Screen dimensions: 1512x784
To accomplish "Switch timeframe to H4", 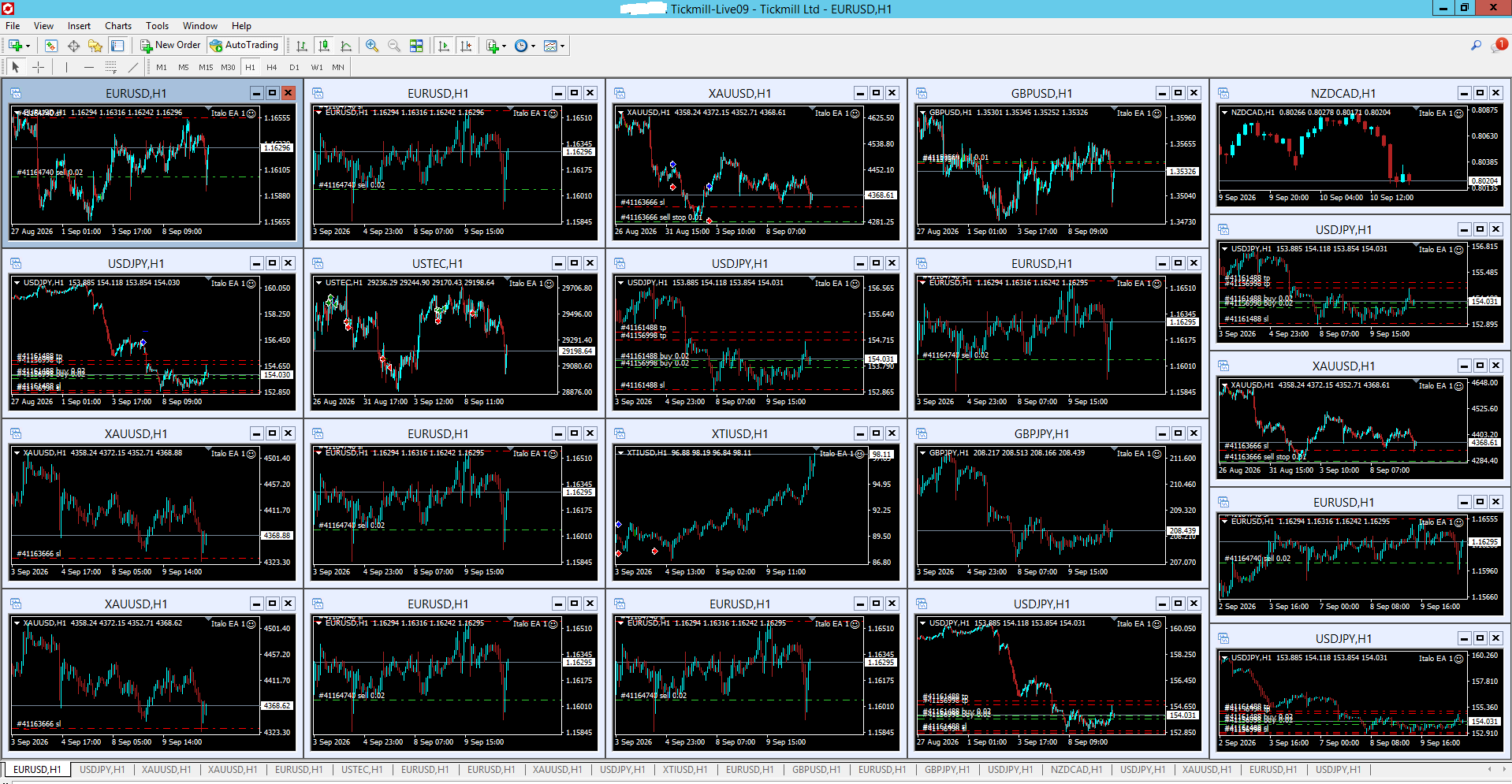I will pyautogui.click(x=272, y=67).
